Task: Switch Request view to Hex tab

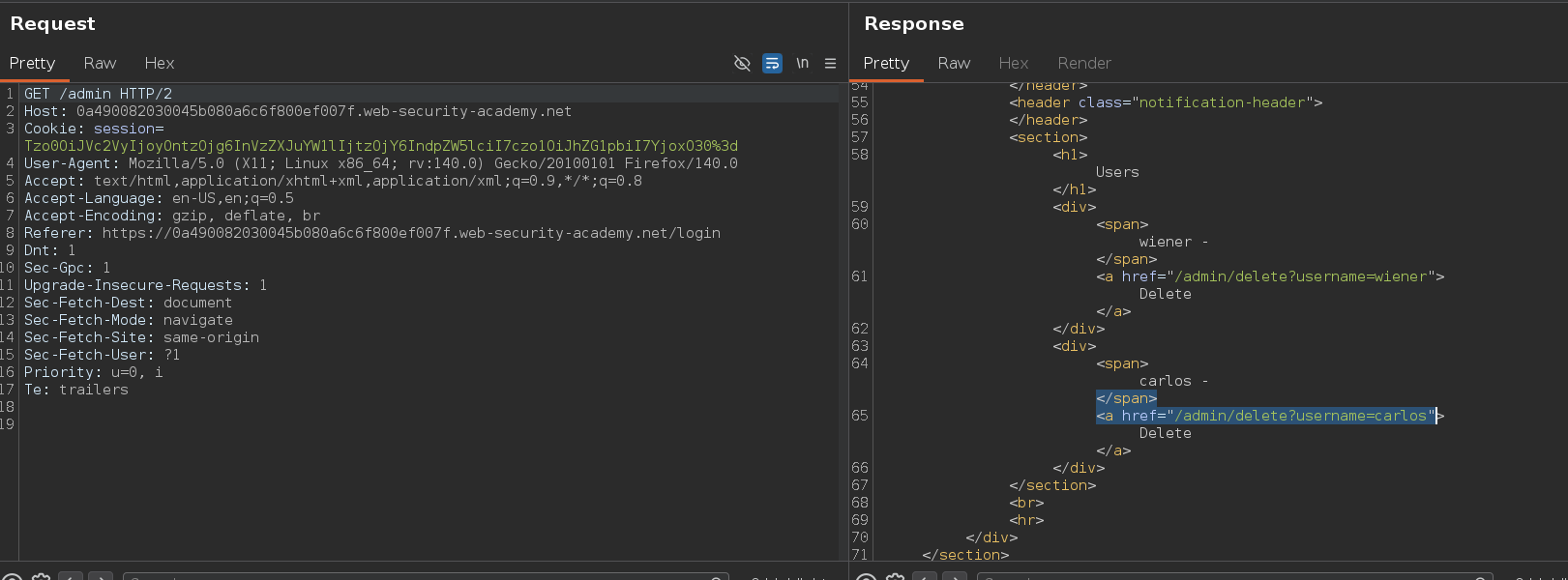Action: point(160,63)
